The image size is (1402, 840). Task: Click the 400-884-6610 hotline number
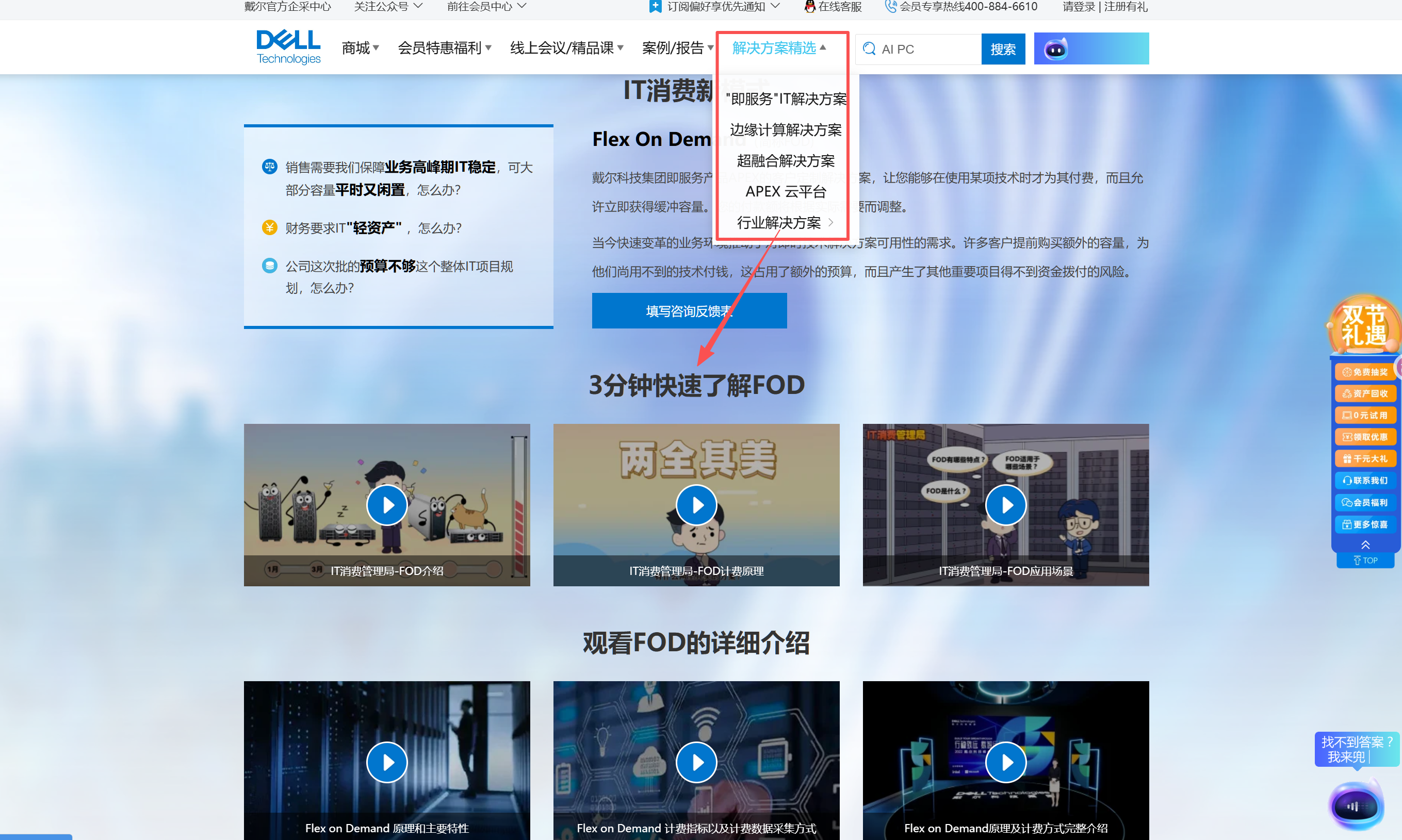(1001, 6)
